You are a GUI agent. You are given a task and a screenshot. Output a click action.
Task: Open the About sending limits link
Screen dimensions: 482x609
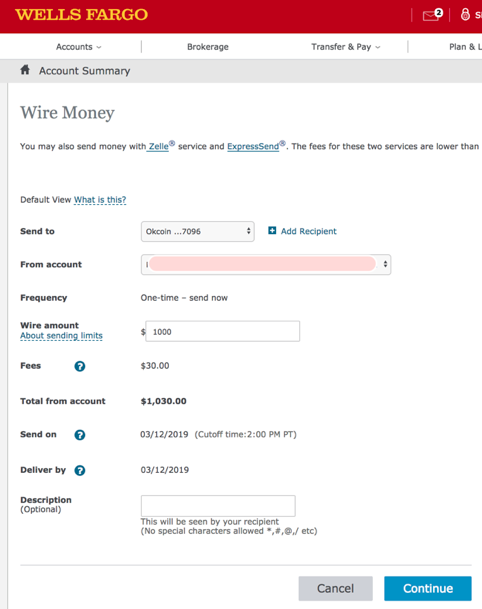[61, 336]
